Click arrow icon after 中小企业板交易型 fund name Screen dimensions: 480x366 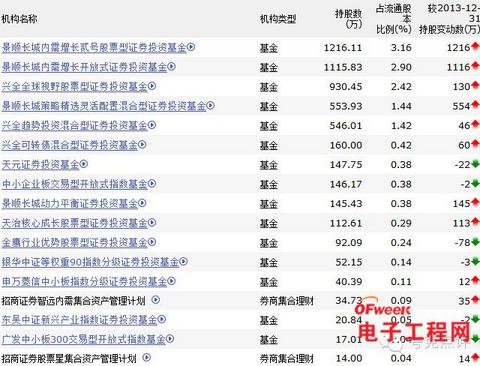coord(152,183)
